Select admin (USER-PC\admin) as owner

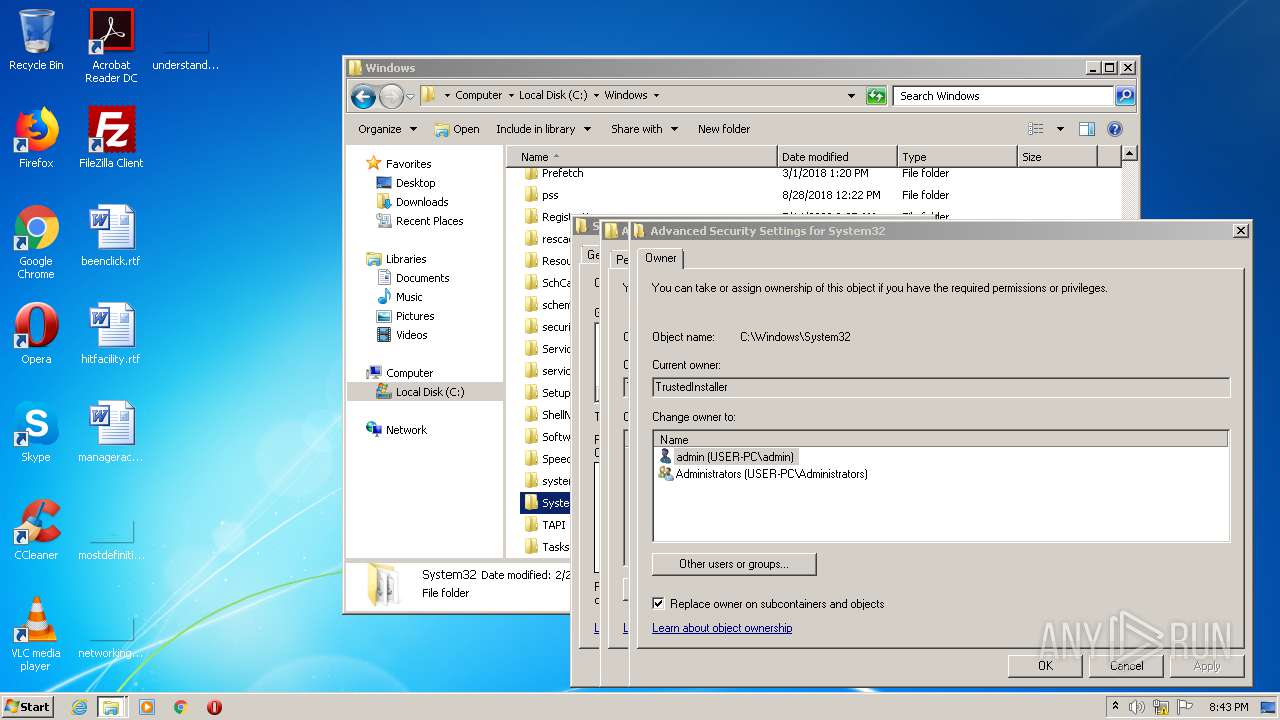[726, 457]
